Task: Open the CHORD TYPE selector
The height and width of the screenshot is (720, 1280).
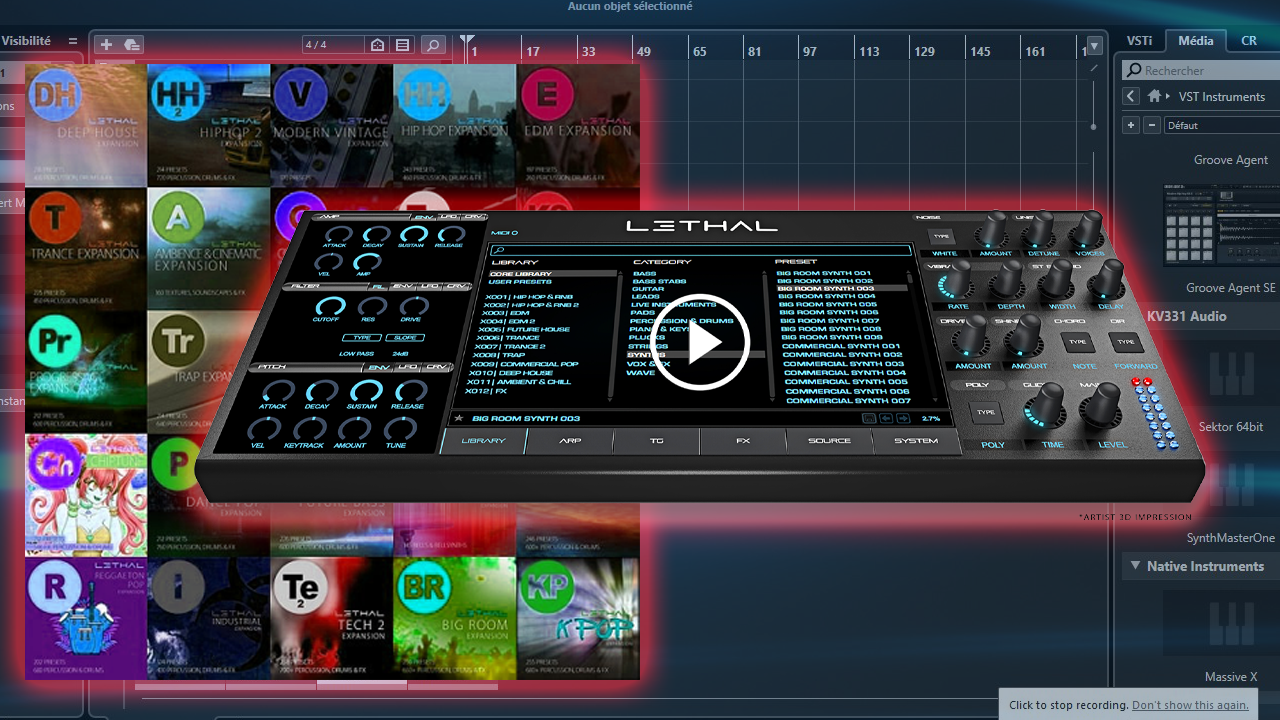Action: pos(1077,342)
